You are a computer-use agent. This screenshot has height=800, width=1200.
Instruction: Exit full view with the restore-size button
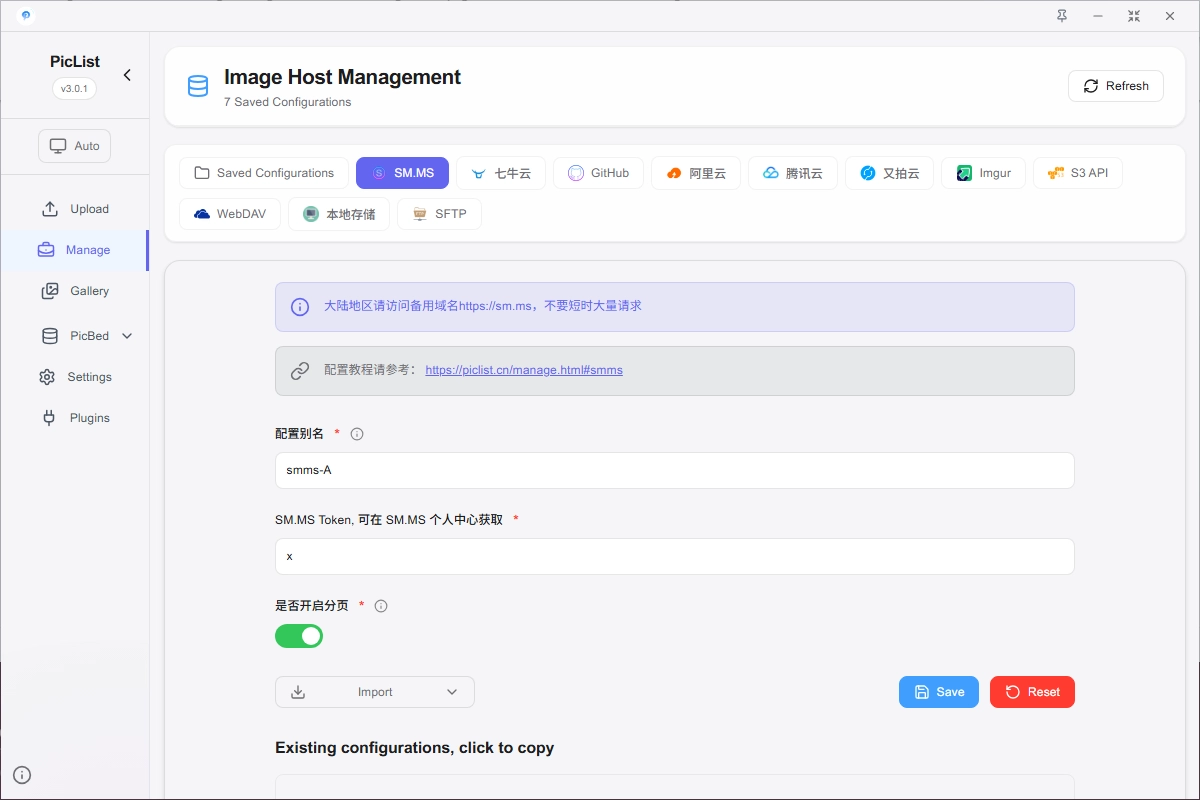point(1133,16)
